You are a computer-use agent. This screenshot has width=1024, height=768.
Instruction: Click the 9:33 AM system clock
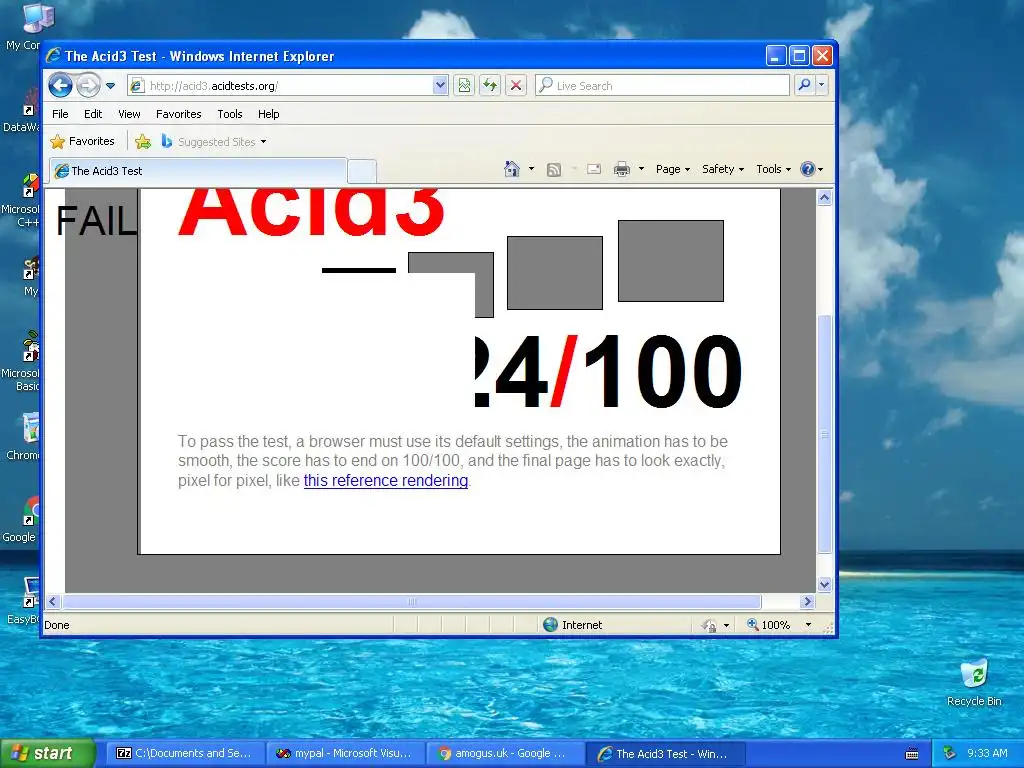pos(987,753)
